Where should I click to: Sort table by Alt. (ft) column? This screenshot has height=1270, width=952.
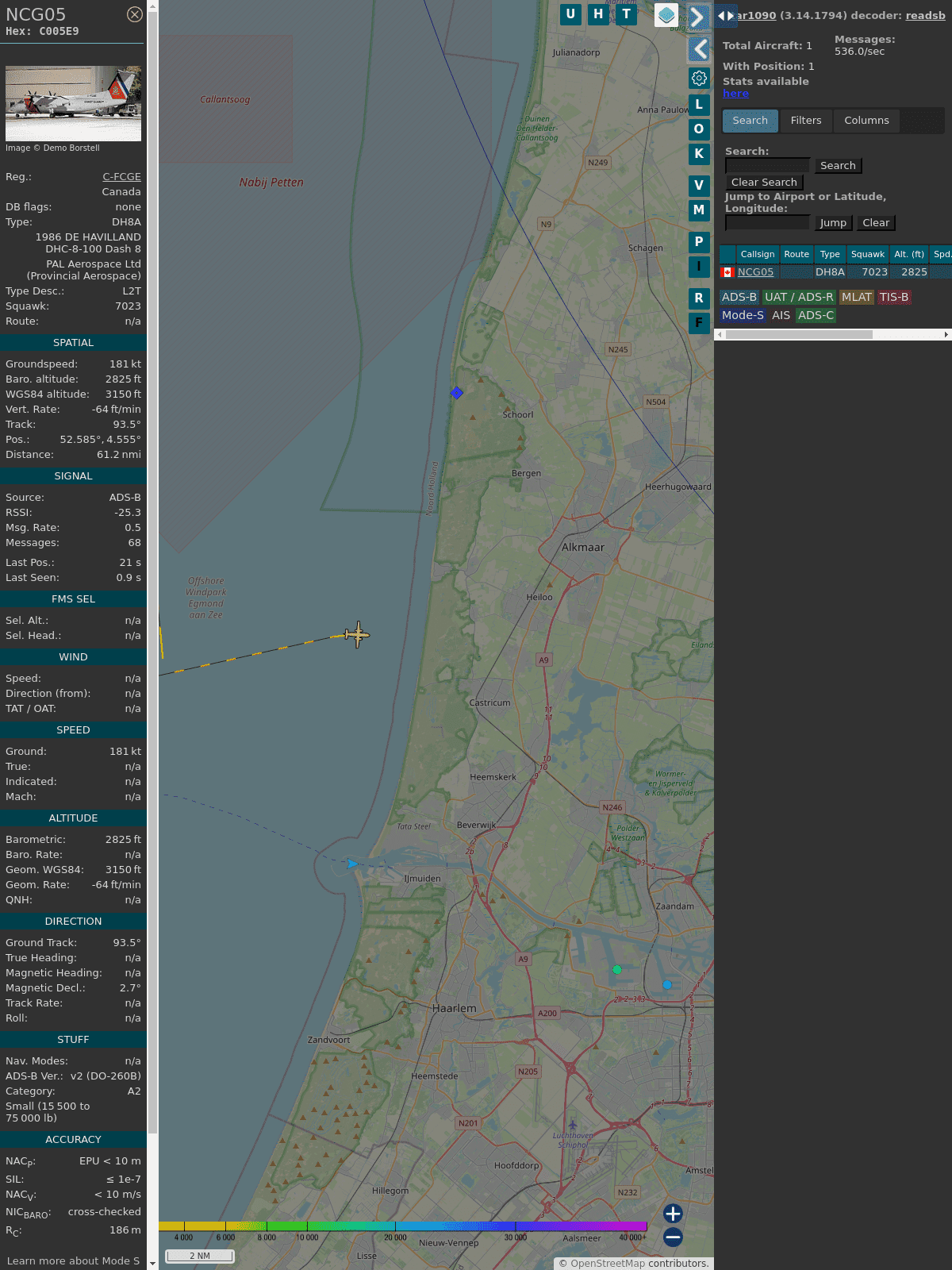(909, 254)
